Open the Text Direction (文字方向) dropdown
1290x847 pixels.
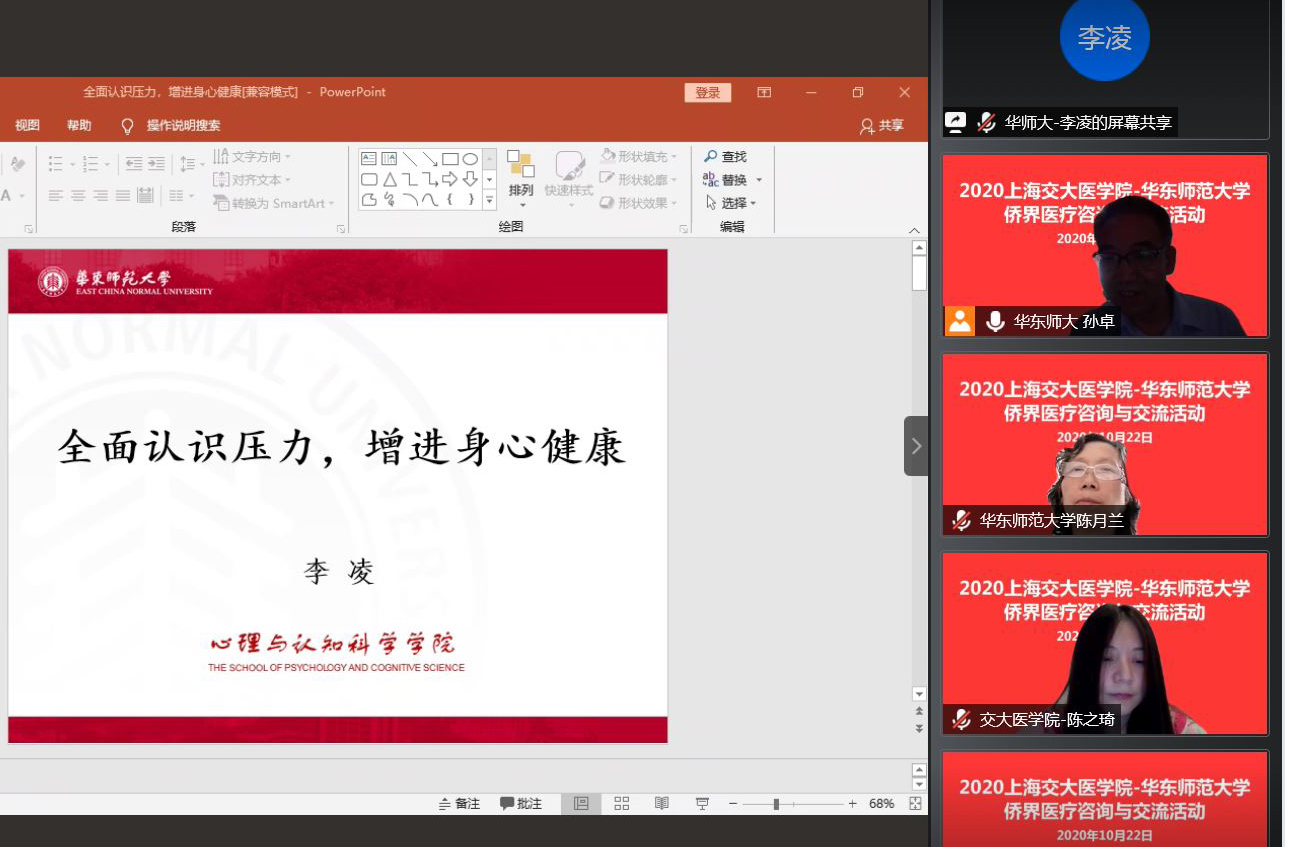[x=252, y=157]
